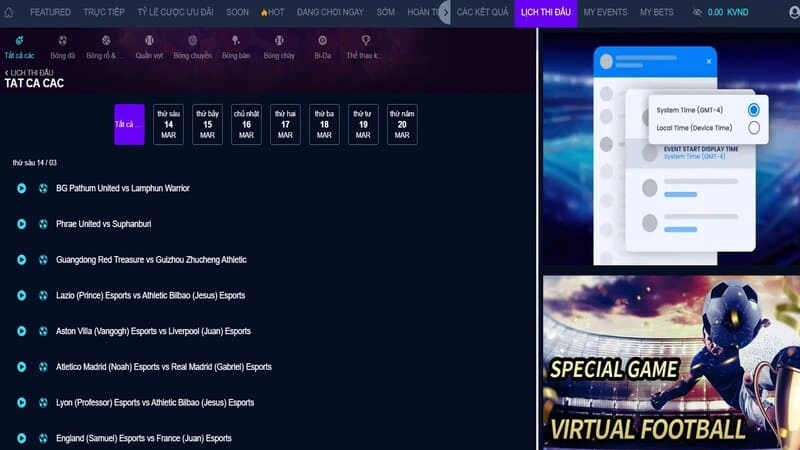Click football icon beside England (Samuel) Esports
800x450 pixels.
[43, 438]
